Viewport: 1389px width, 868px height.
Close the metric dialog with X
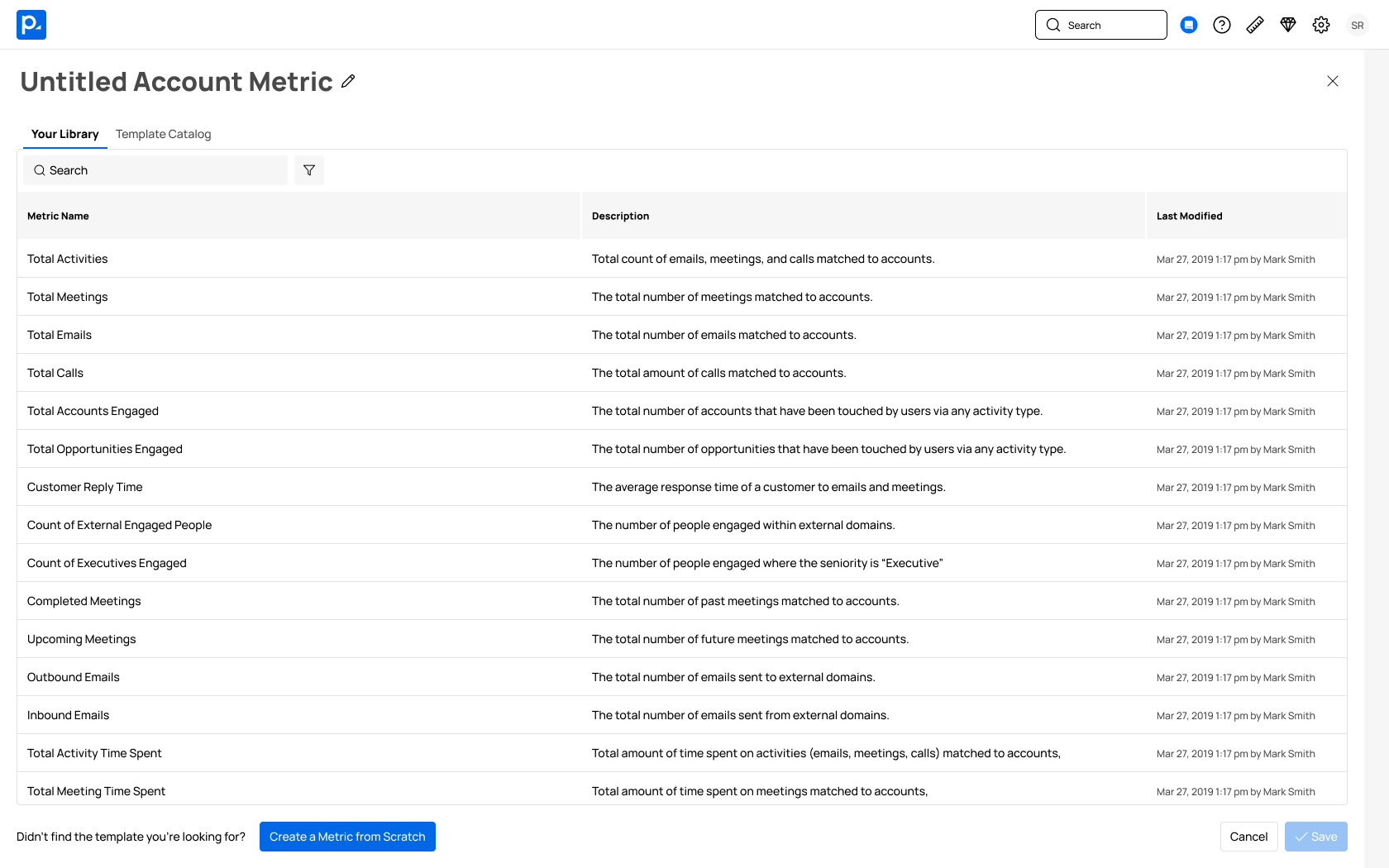[1333, 81]
